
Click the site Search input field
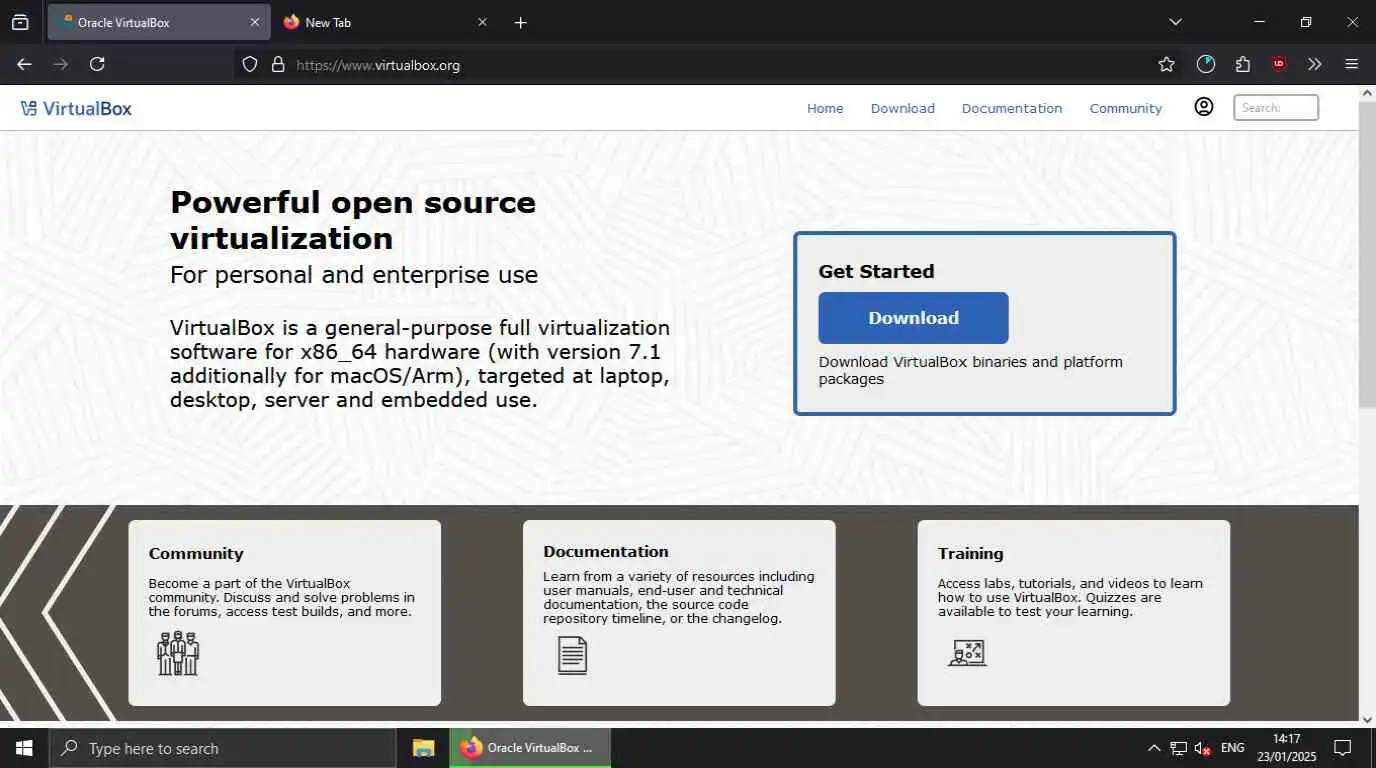pyautogui.click(x=1276, y=107)
